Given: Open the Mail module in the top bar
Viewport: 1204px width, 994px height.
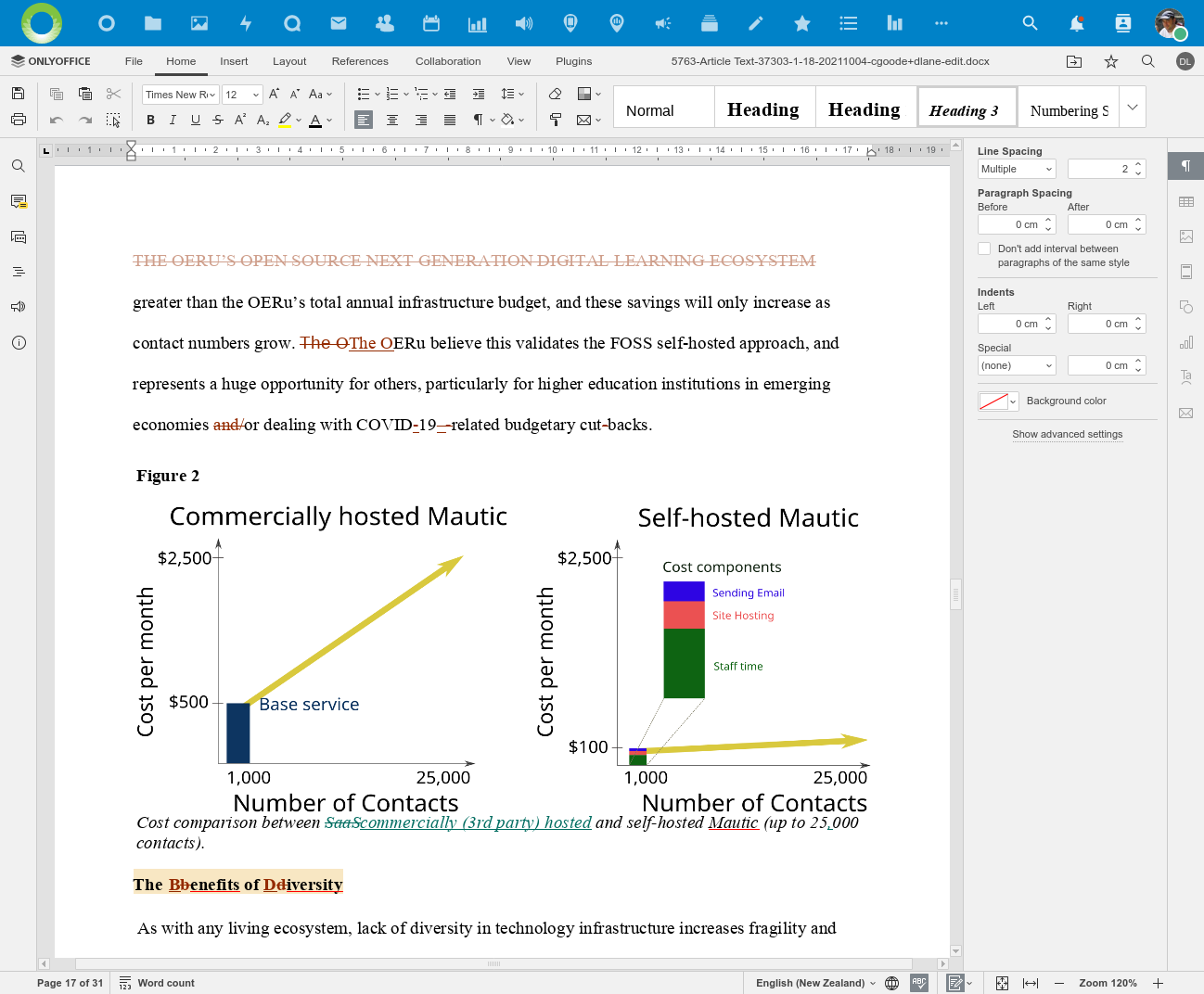Looking at the screenshot, I should (339, 23).
